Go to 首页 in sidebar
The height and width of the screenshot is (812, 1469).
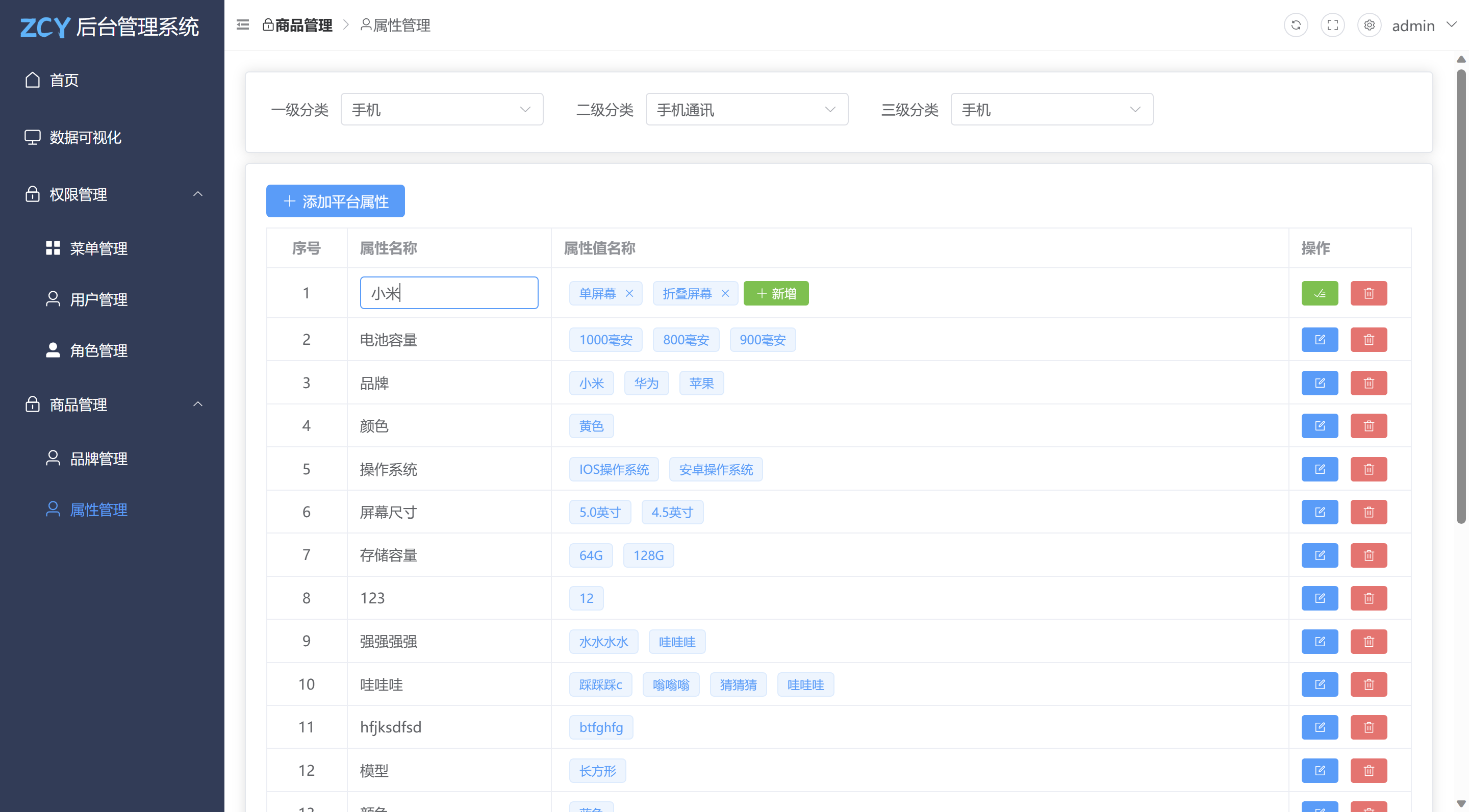[112, 80]
